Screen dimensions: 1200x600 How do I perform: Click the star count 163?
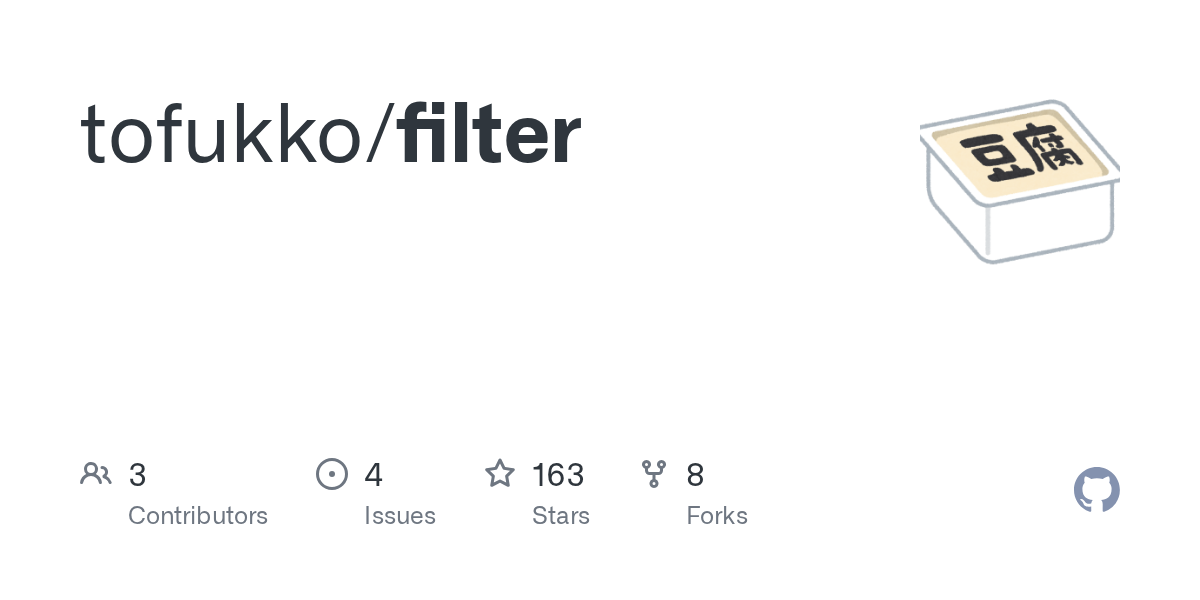[558, 475]
